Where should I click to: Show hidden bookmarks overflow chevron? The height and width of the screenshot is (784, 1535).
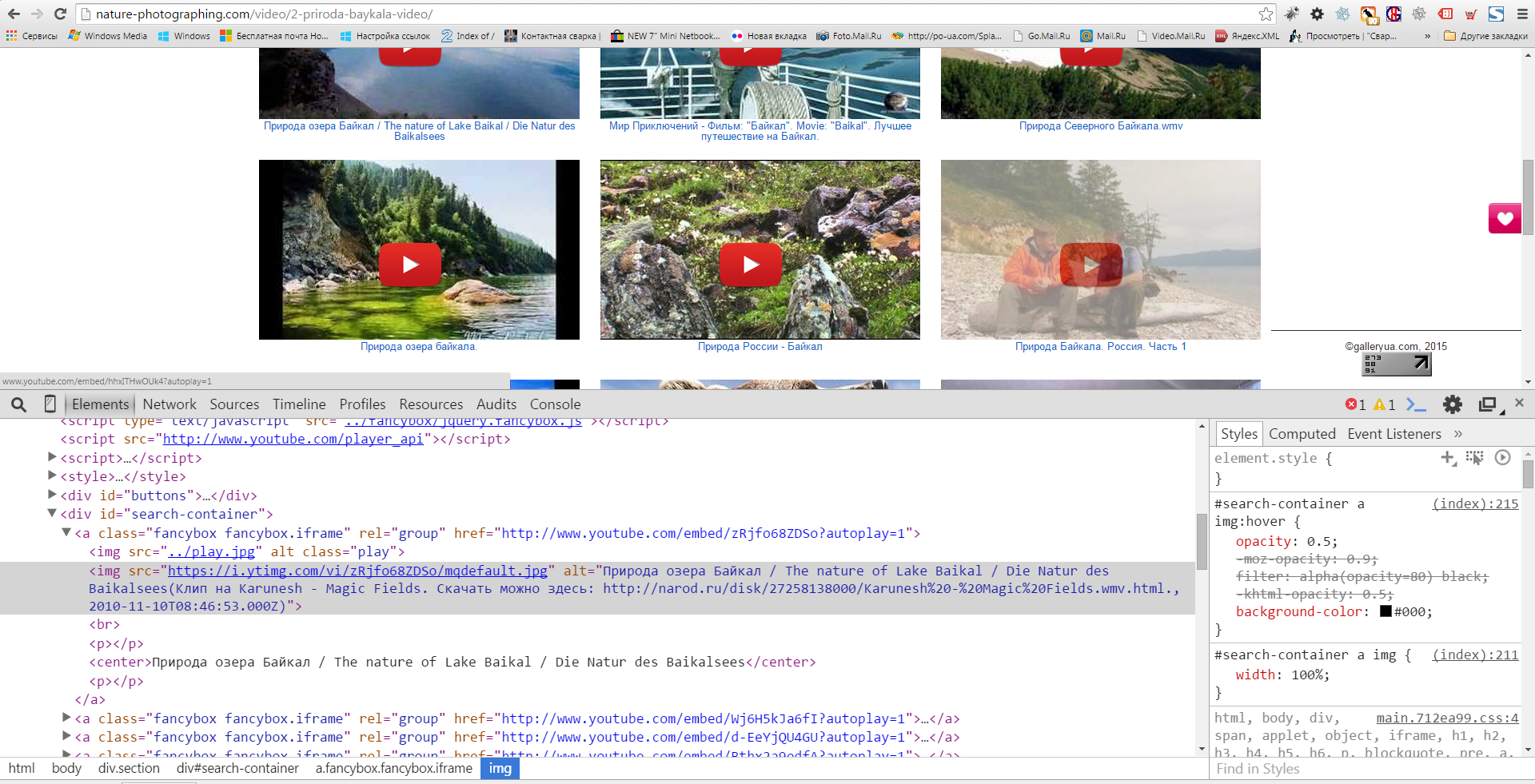point(1428,36)
